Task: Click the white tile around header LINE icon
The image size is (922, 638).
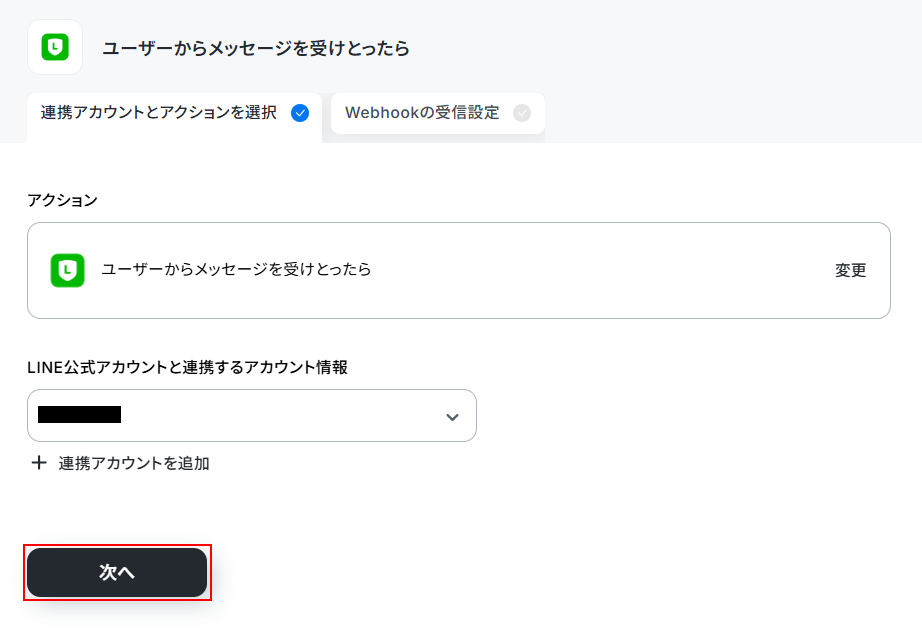Action: (x=55, y=47)
